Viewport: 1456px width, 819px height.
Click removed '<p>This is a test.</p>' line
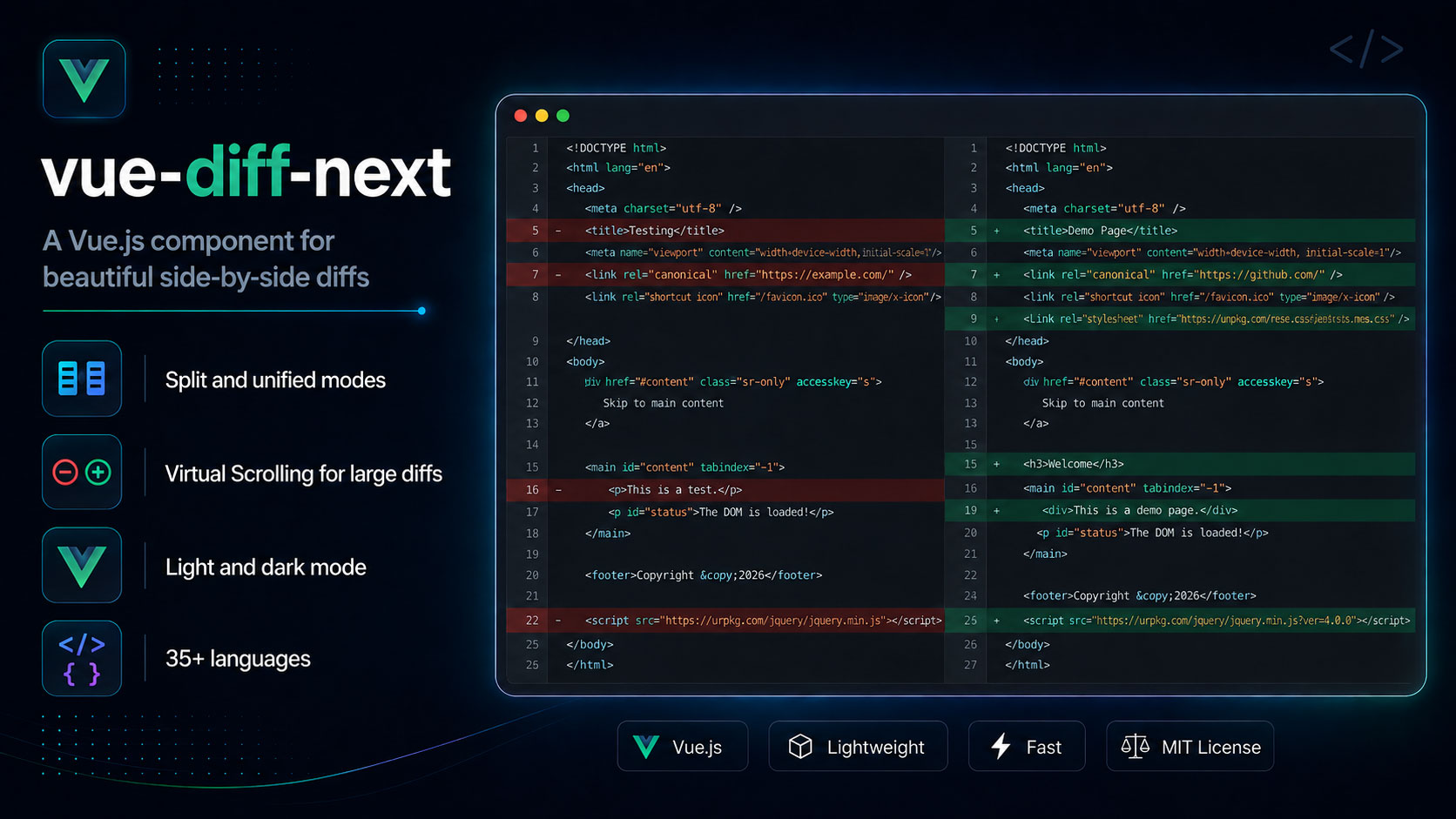725,490
